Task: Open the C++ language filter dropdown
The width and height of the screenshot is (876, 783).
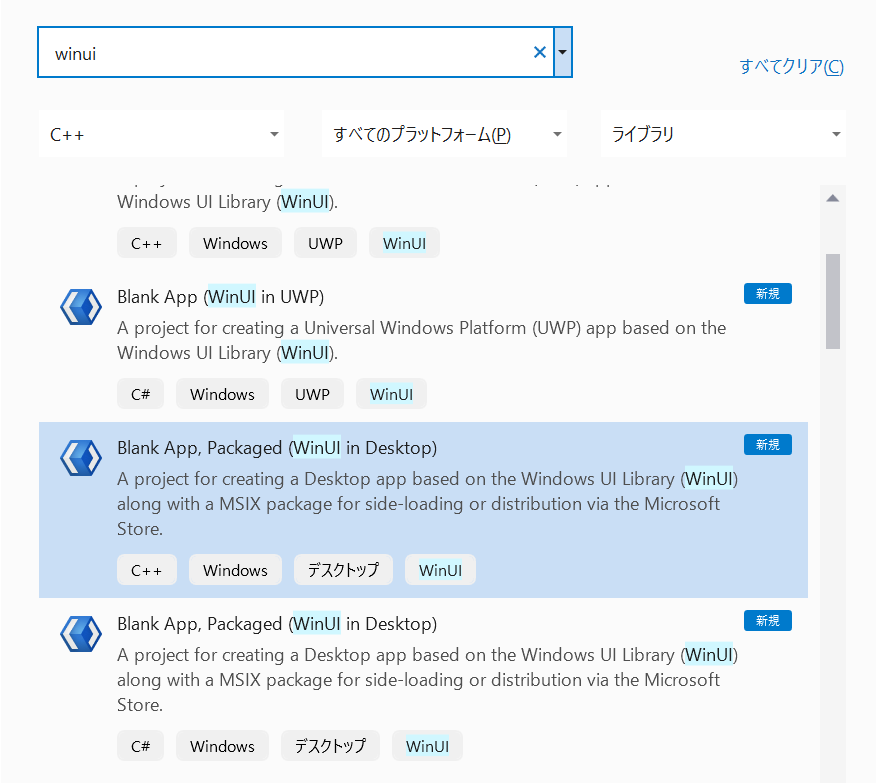Action: pyautogui.click(x=161, y=134)
